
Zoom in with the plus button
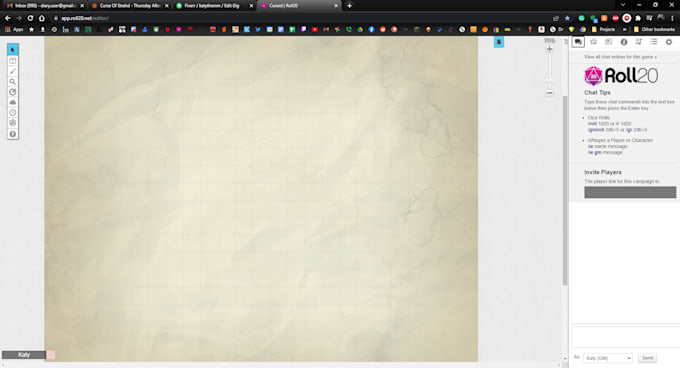549,49
